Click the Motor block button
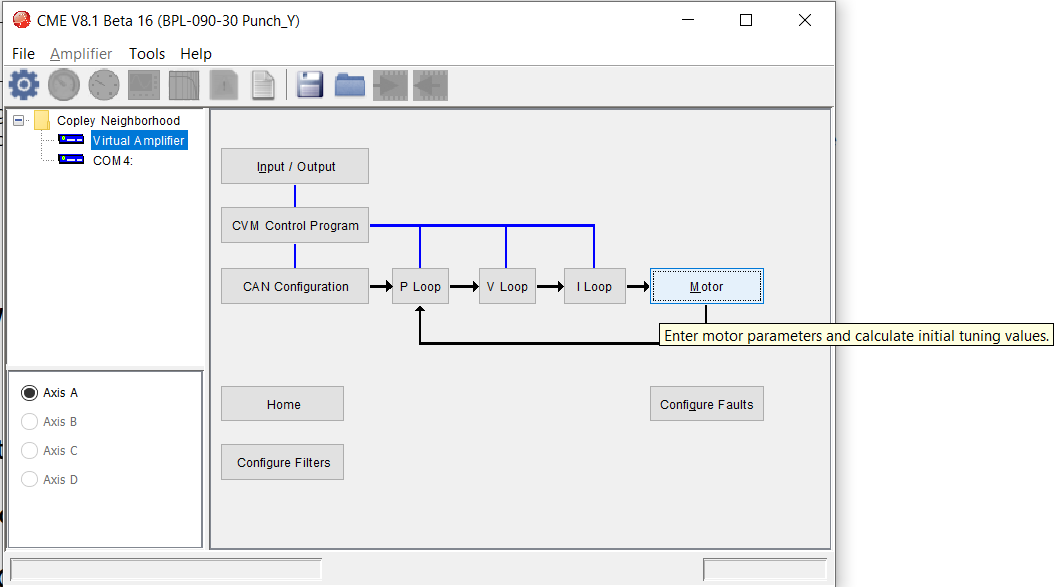This screenshot has height=587, width=1058. [706, 287]
